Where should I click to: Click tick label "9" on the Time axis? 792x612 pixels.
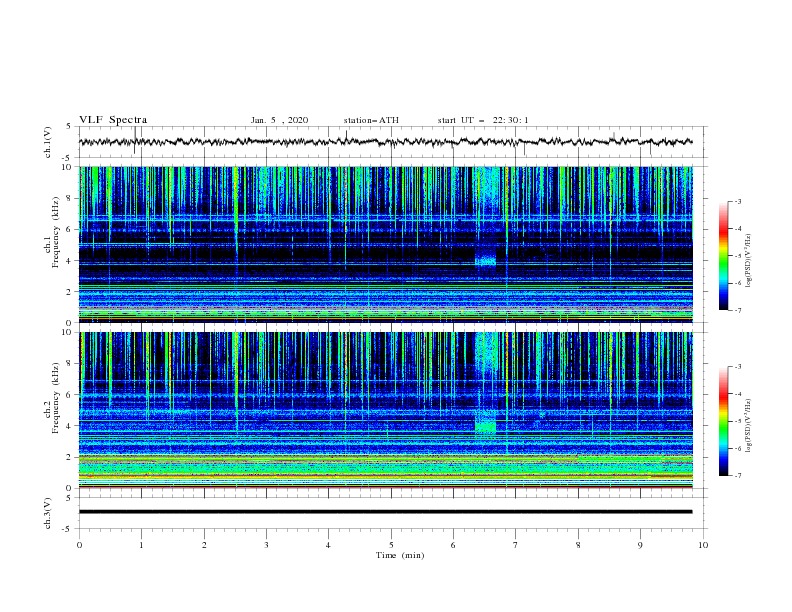pos(640,545)
